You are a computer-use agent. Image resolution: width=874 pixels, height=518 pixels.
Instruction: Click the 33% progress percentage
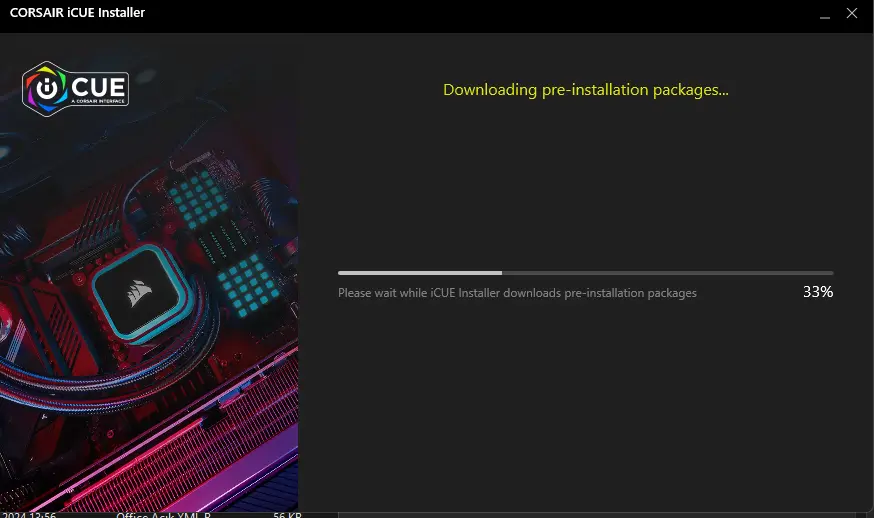[x=818, y=292]
